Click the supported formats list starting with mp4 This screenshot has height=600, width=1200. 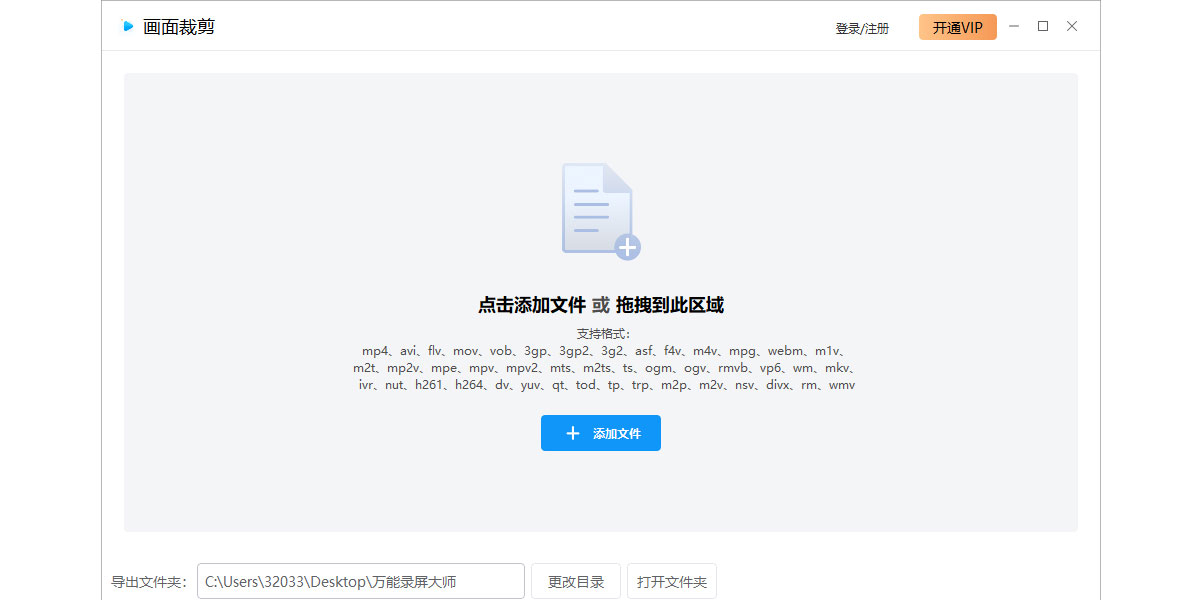tap(604, 368)
